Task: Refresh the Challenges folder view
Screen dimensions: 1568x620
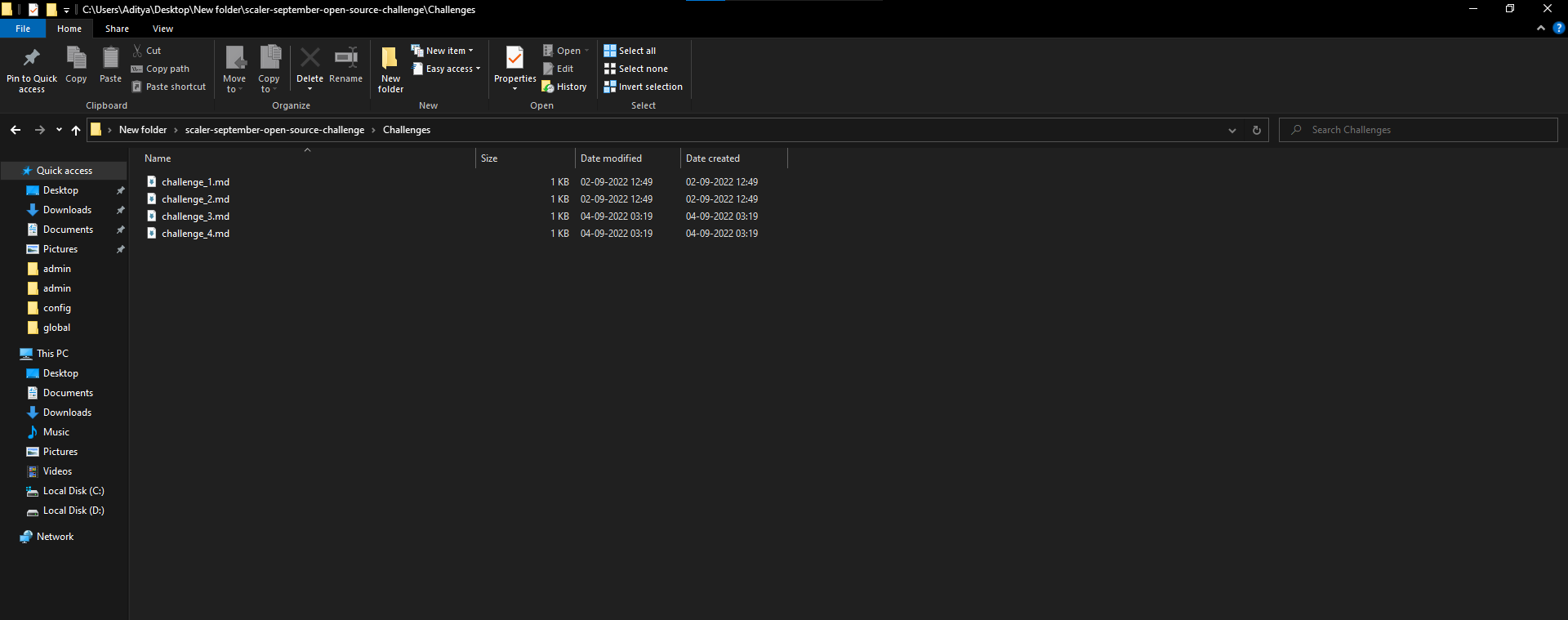Action: click(x=1256, y=130)
